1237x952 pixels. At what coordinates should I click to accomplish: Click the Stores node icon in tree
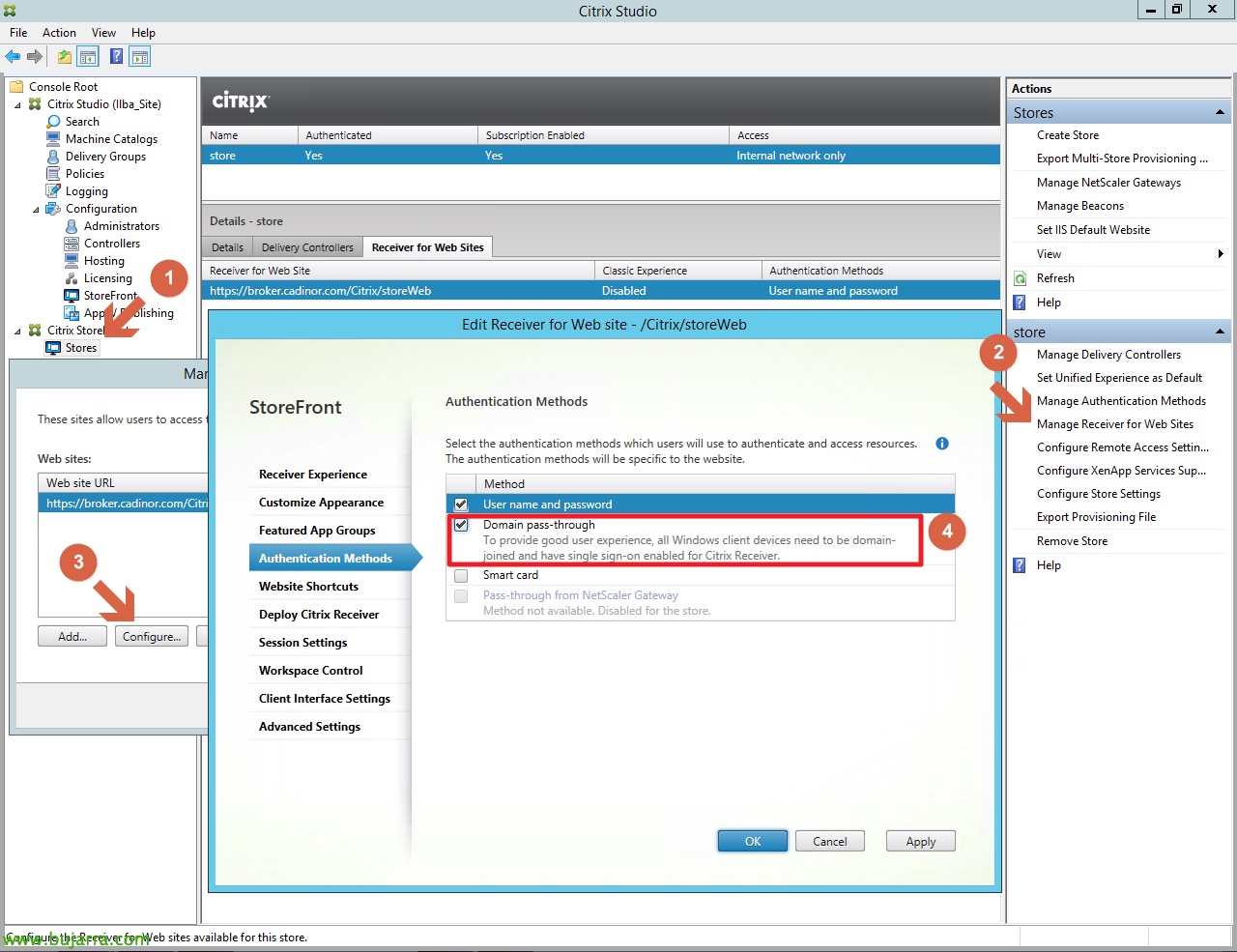54,348
